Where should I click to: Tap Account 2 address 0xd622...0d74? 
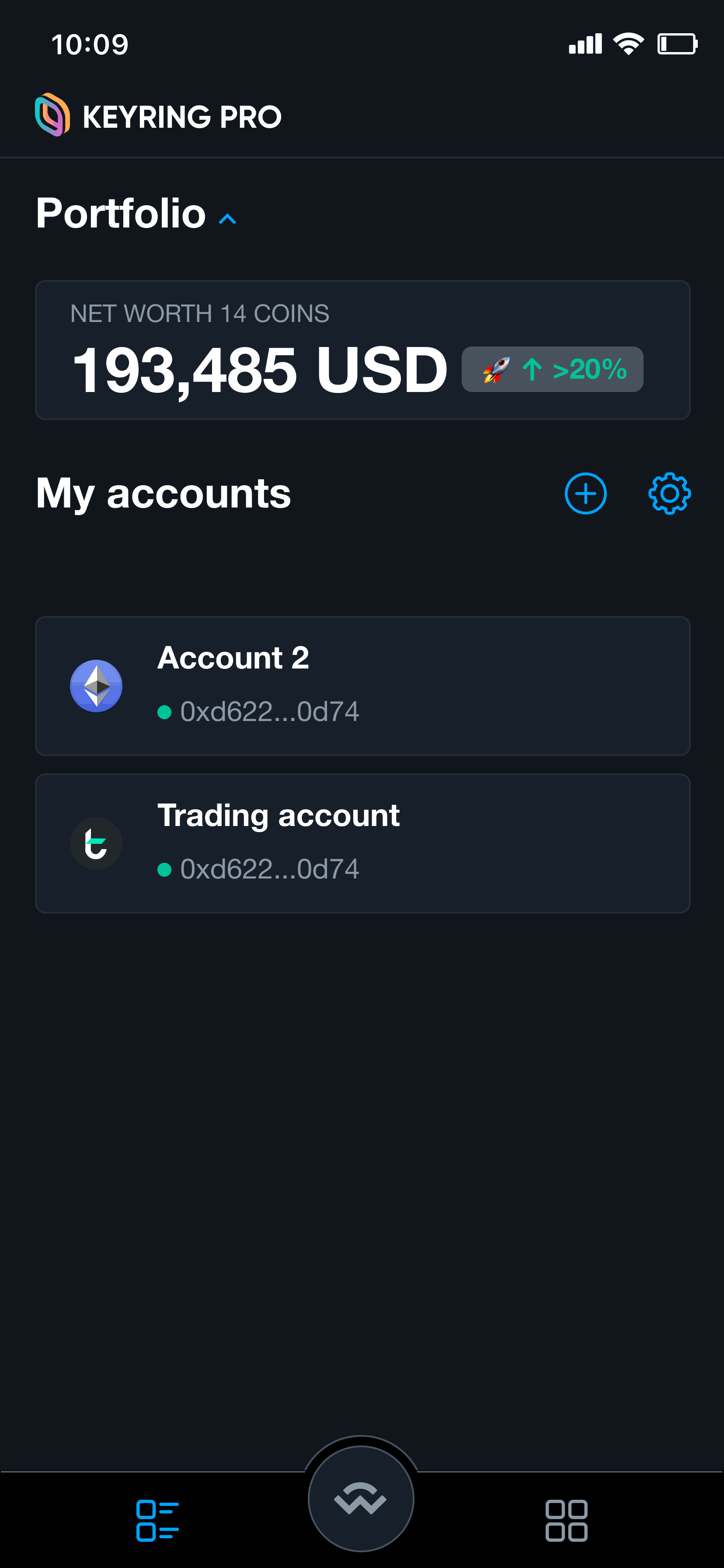269,711
